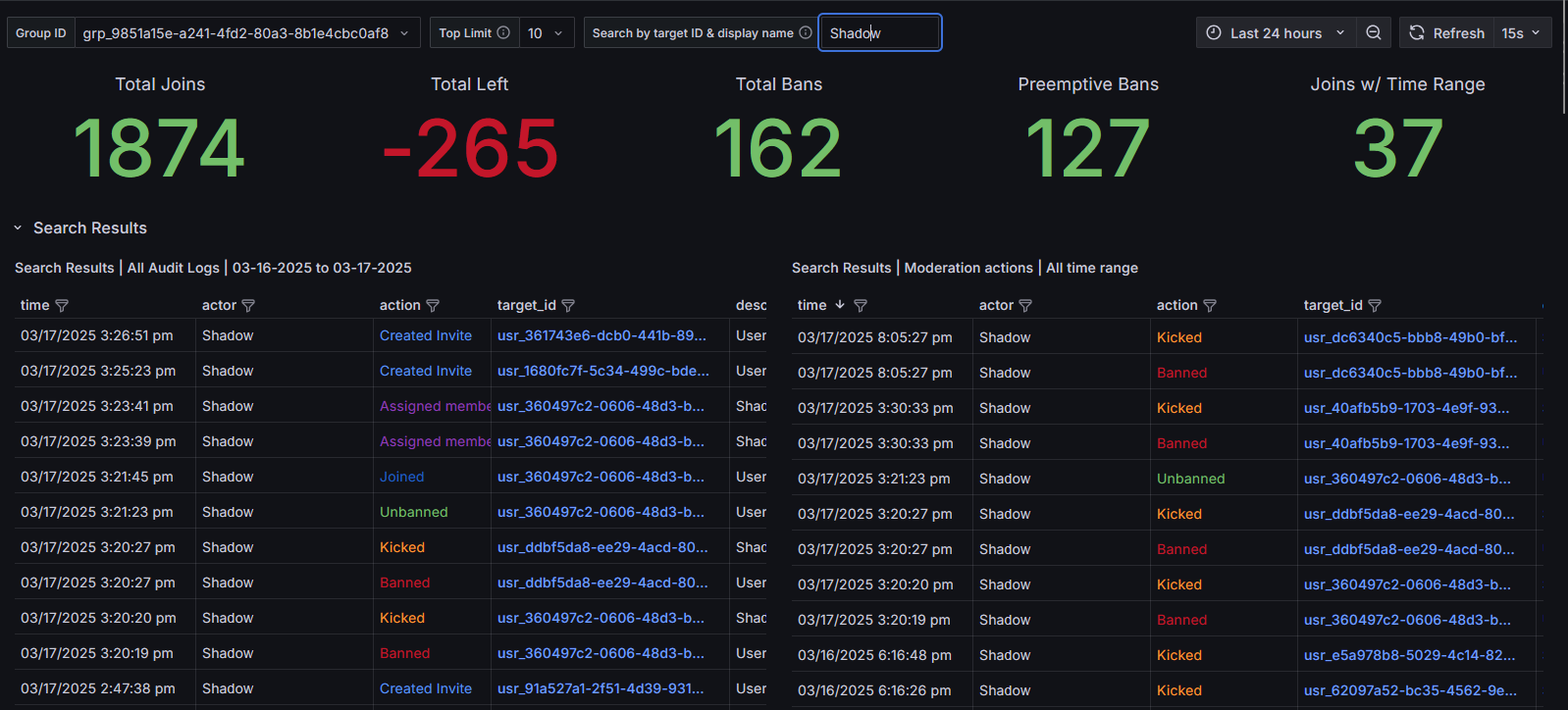Open the usr_91a527a1-2f51-4d39-931 target link

pyautogui.click(x=601, y=688)
